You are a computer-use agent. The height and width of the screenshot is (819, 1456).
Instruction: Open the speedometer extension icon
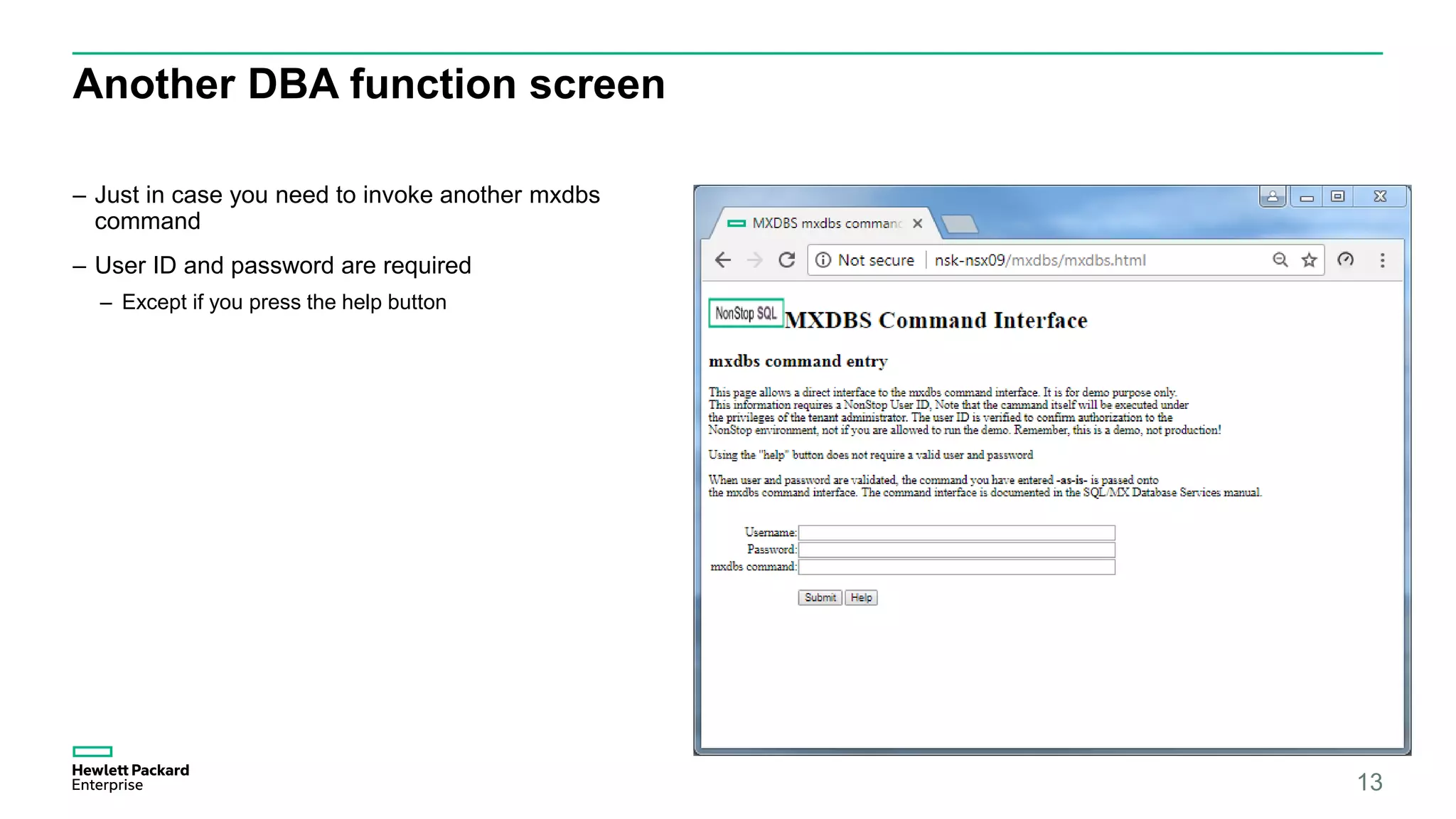point(1345,260)
